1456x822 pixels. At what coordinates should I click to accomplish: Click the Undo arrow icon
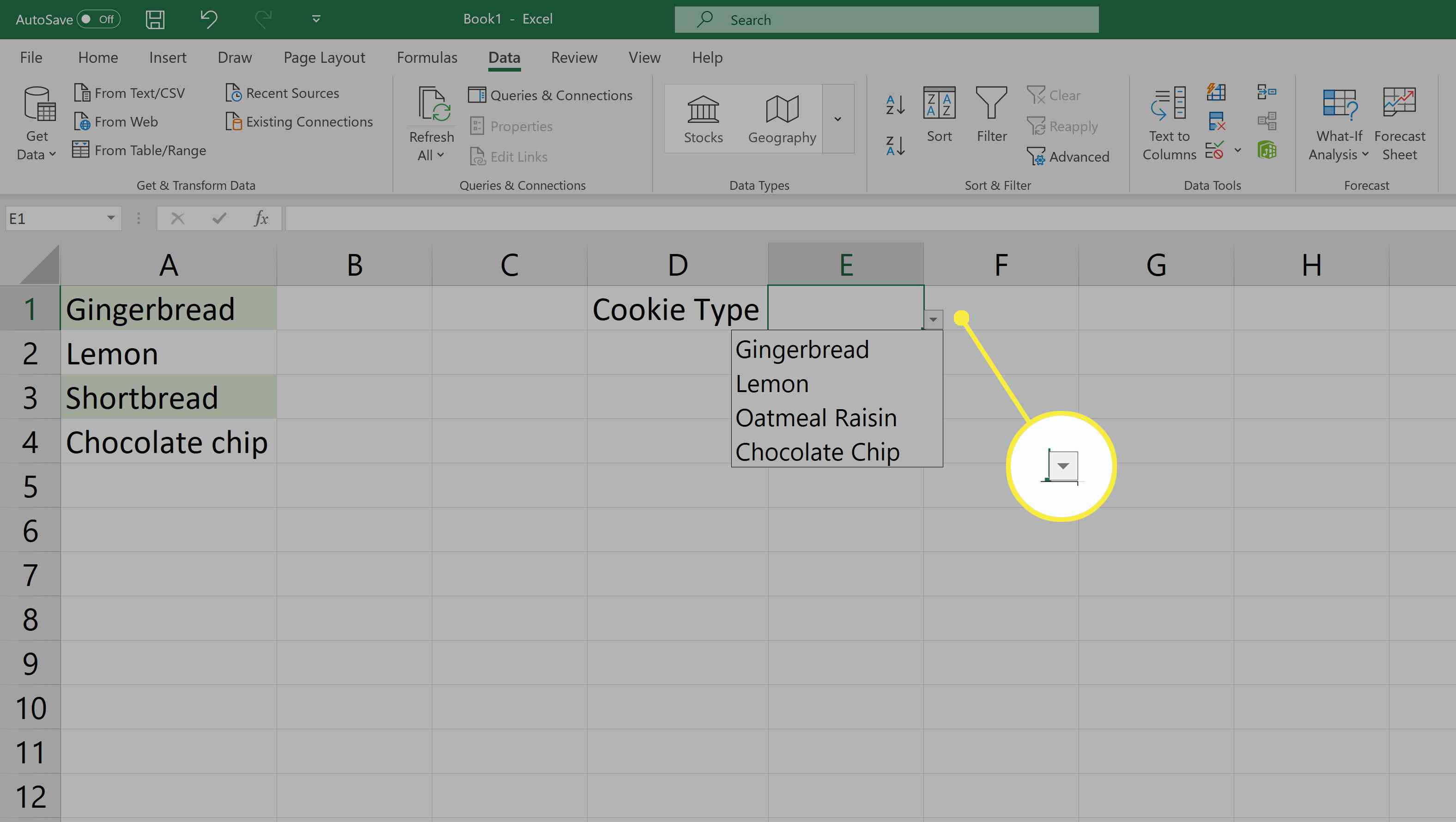pos(209,19)
